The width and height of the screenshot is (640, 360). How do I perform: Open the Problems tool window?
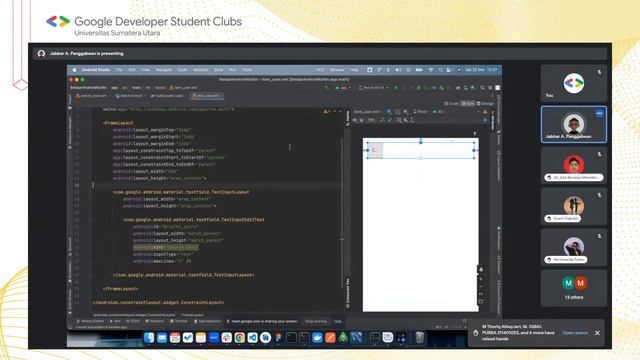(x=155, y=321)
